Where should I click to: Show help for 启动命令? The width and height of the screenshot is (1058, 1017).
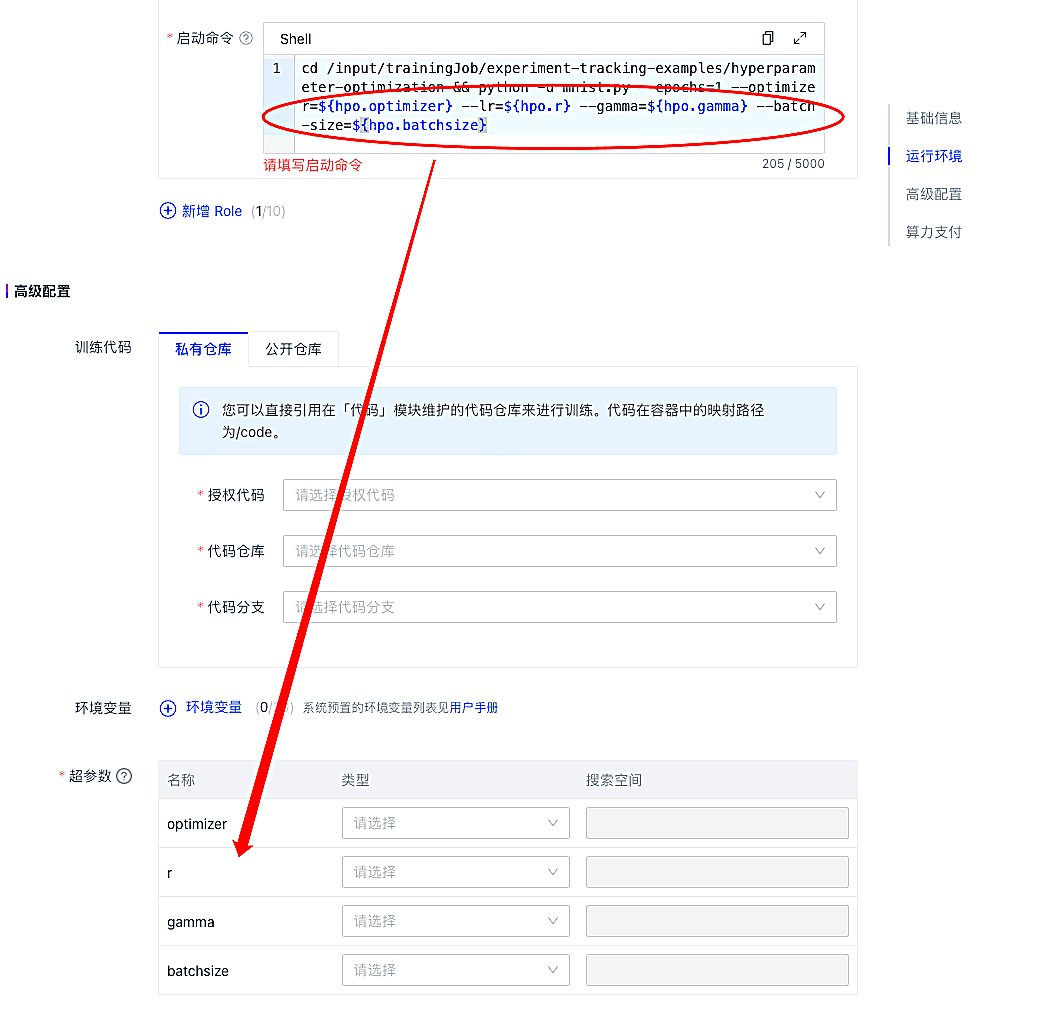[x=246, y=38]
